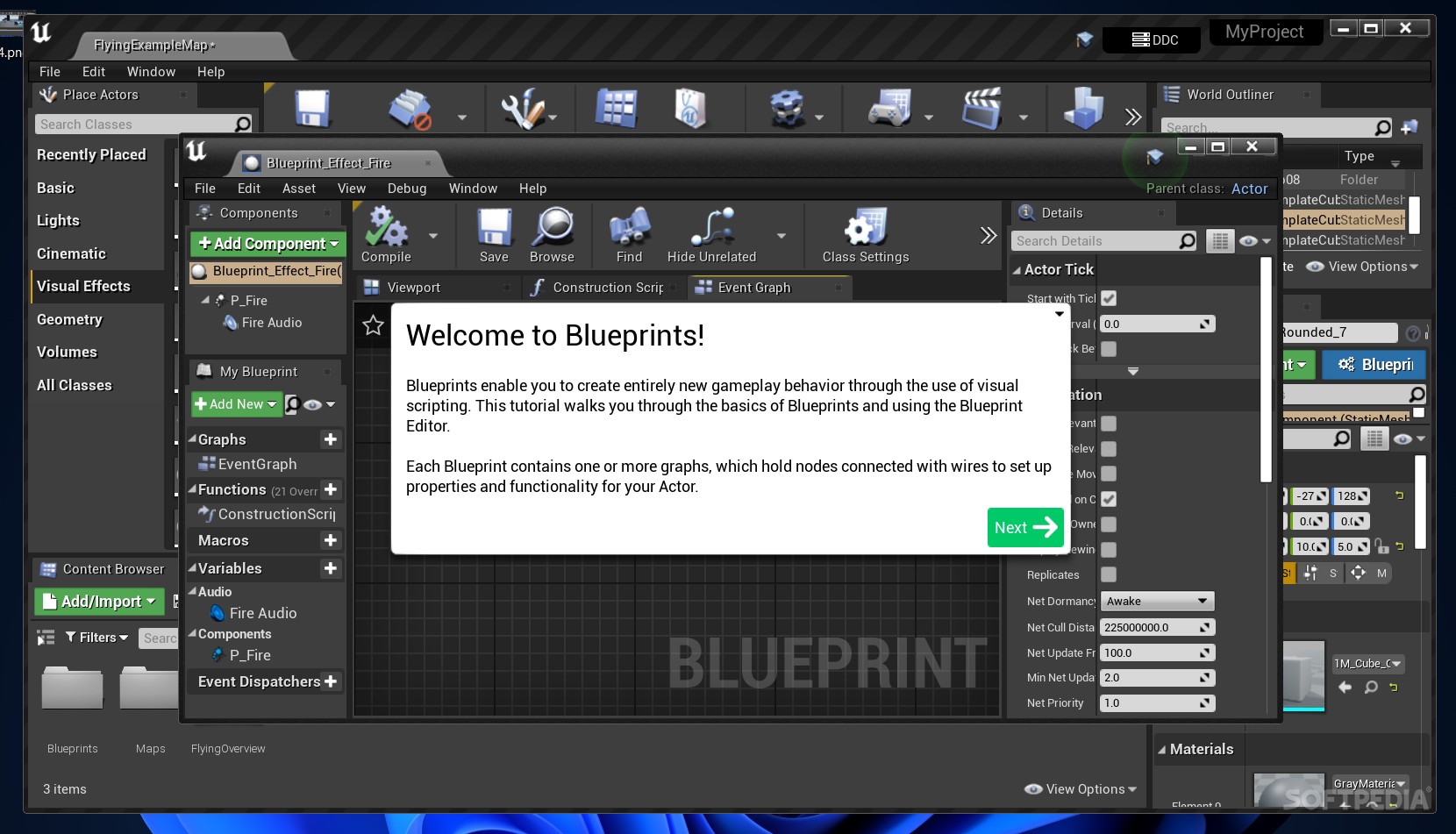Image resolution: width=1456 pixels, height=834 pixels.
Task: Open Window menu in main editor
Action: 151,72
